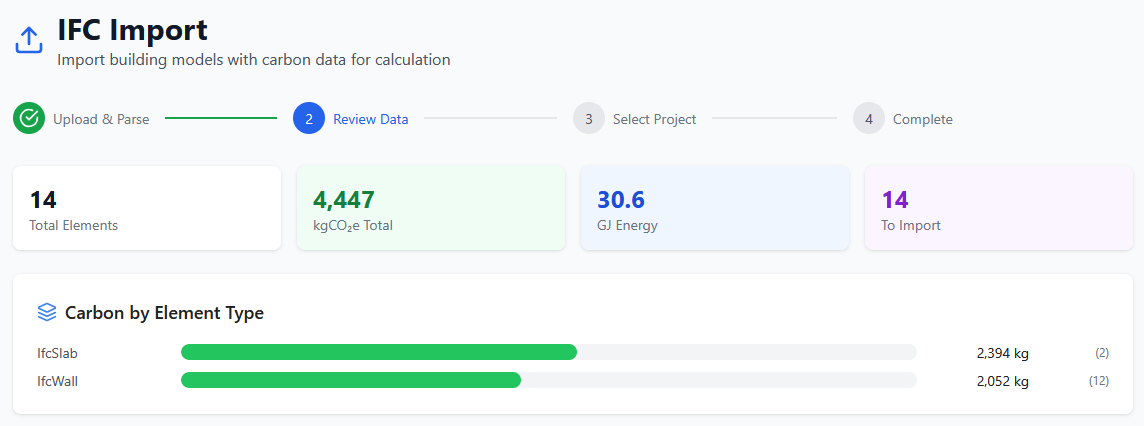Click the 2,052 kg IfcWall value

pos(1002,381)
